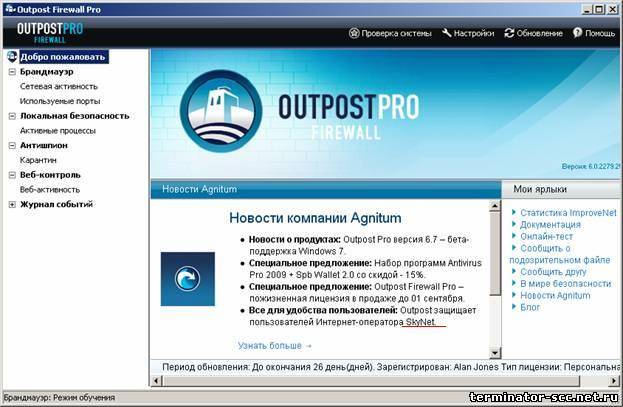
Task: Click the horizontal scrollbar right arrow
Action: coord(614,381)
